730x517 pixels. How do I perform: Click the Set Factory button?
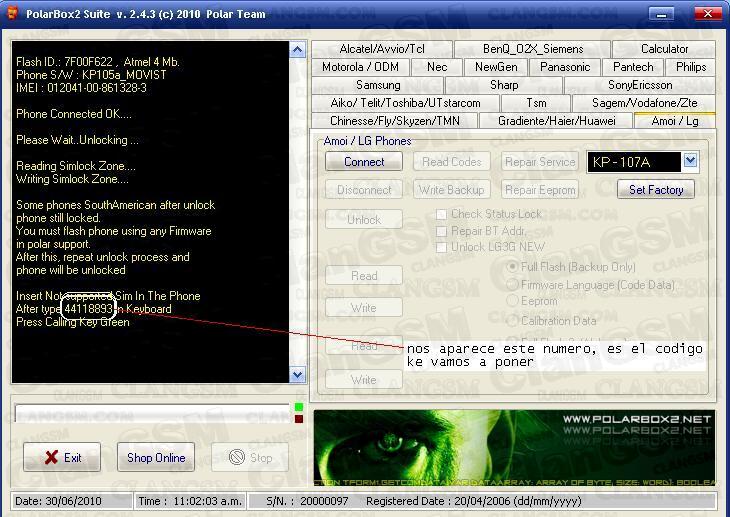pyautogui.click(x=656, y=190)
